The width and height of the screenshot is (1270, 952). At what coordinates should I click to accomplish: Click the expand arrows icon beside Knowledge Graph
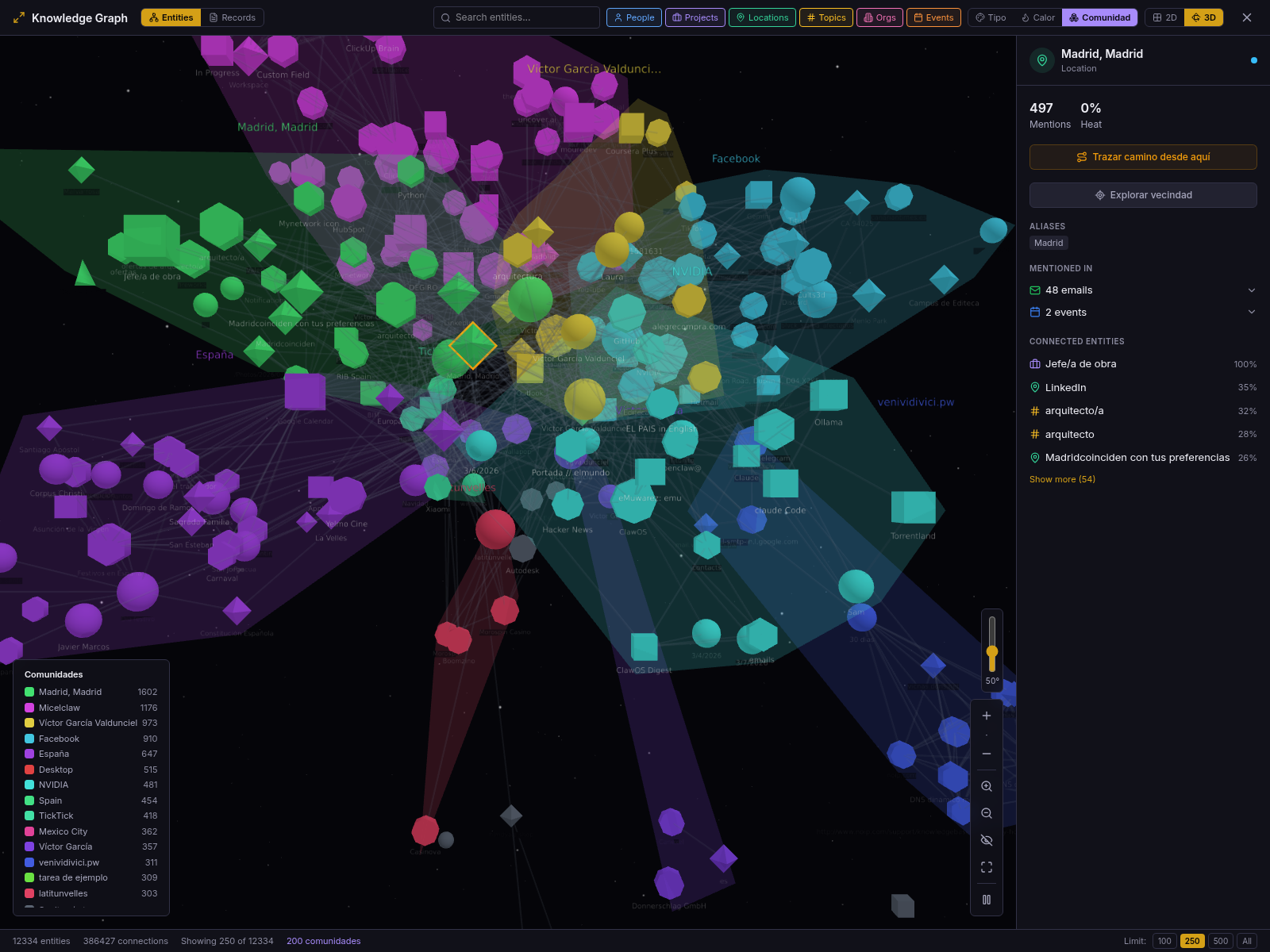pyautogui.click(x=19, y=17)
